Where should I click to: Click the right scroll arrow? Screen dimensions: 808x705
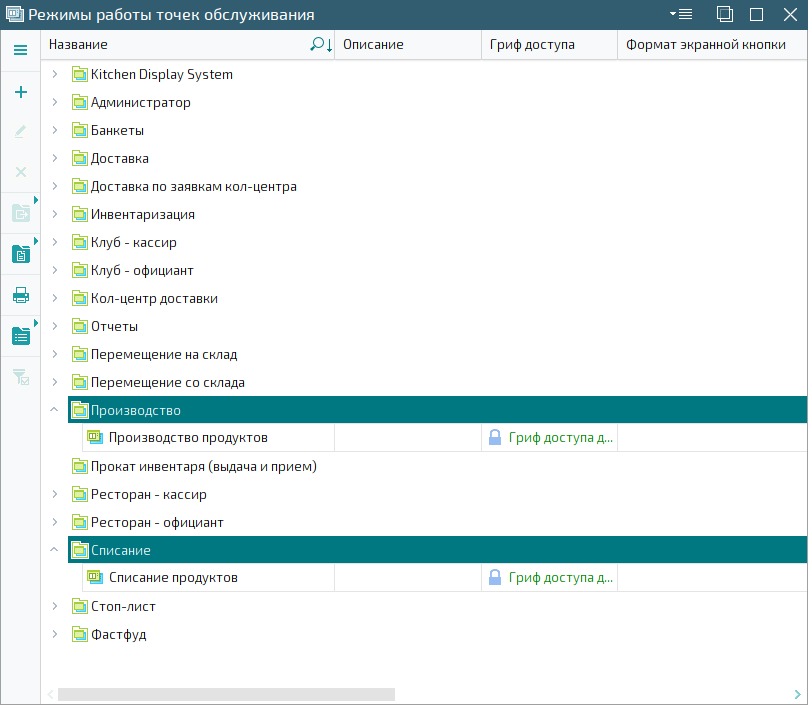pos(798,694)
